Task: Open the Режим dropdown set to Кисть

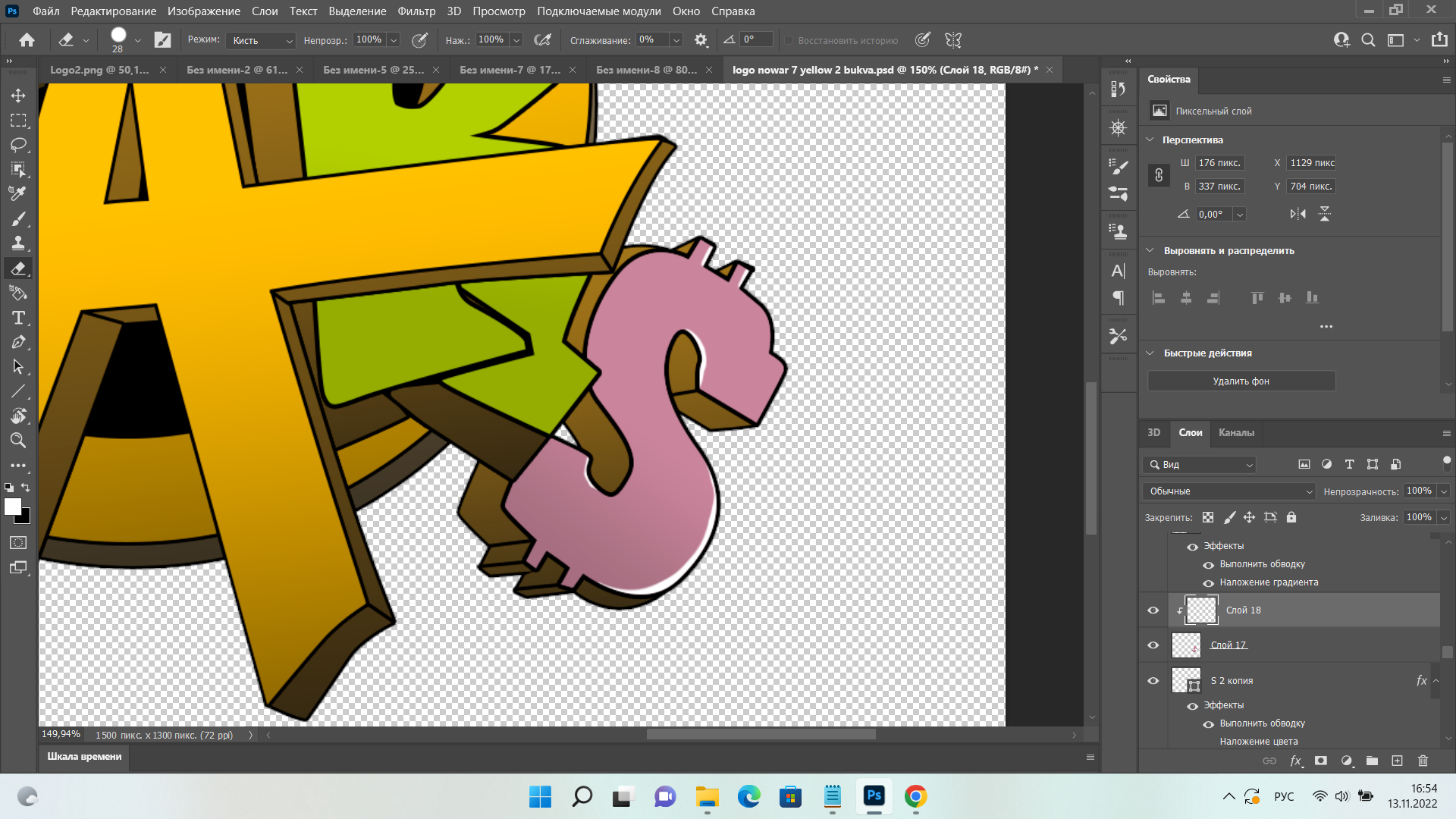Action: [260, 40]
